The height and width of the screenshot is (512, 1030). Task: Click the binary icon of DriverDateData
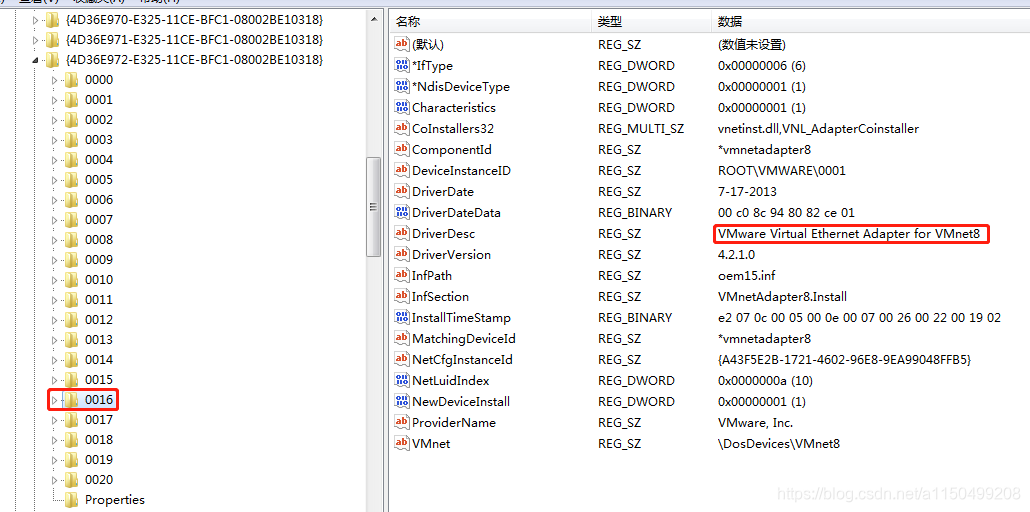pos(401,213)
